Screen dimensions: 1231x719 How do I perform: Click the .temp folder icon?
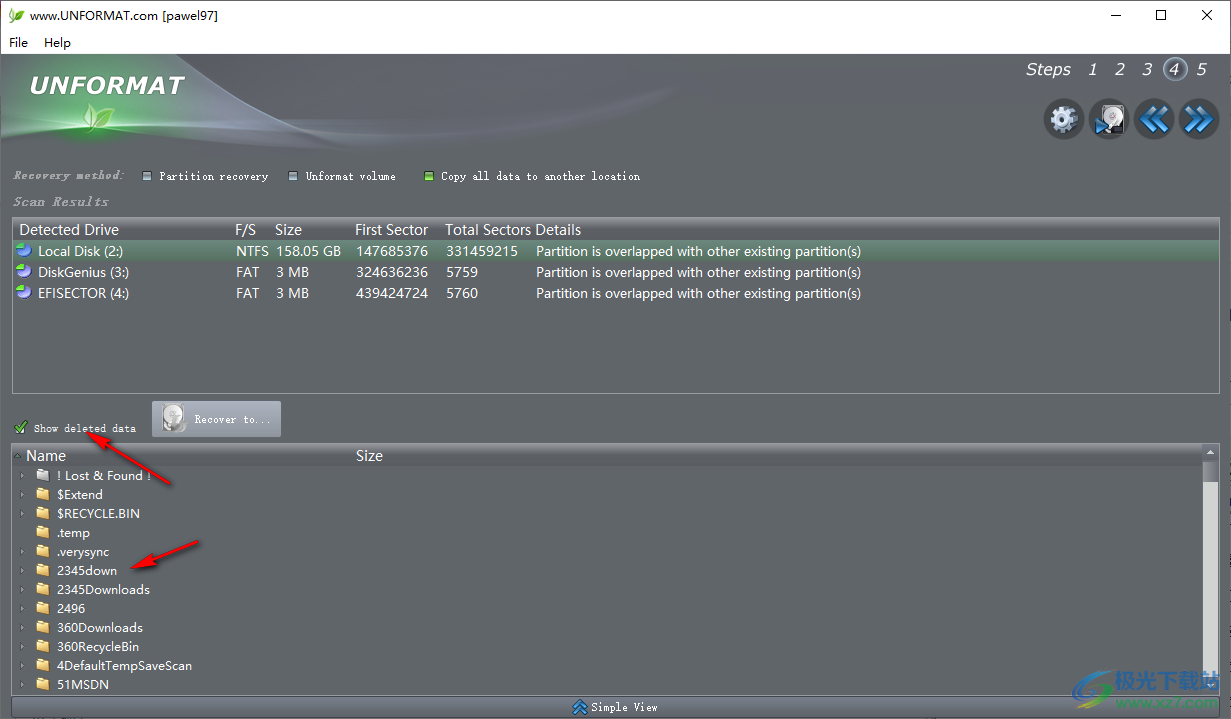pyautogui.click(x=42, y=532)
